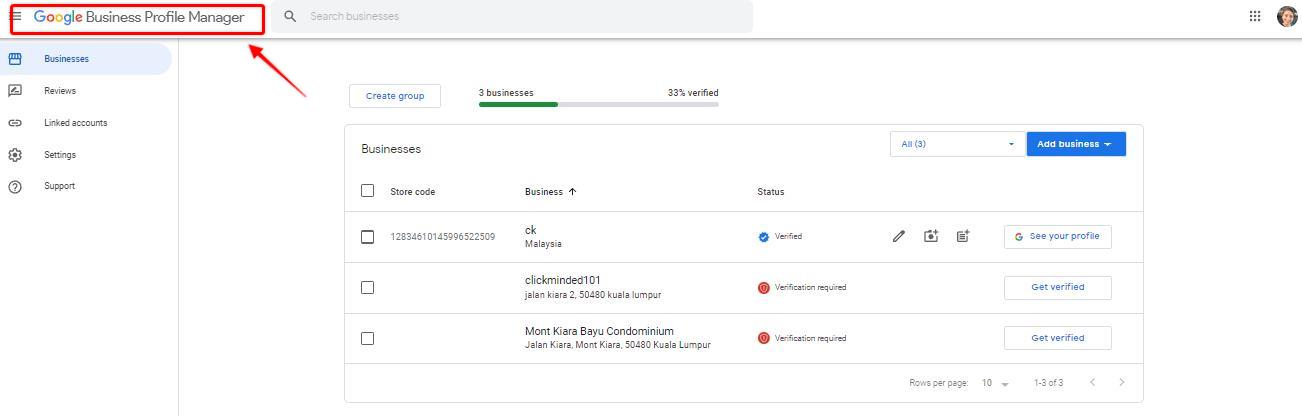The width and height of the screenshot is (1302, 416).
Task: Go to previous page arrow
Action: [1092, 383]
